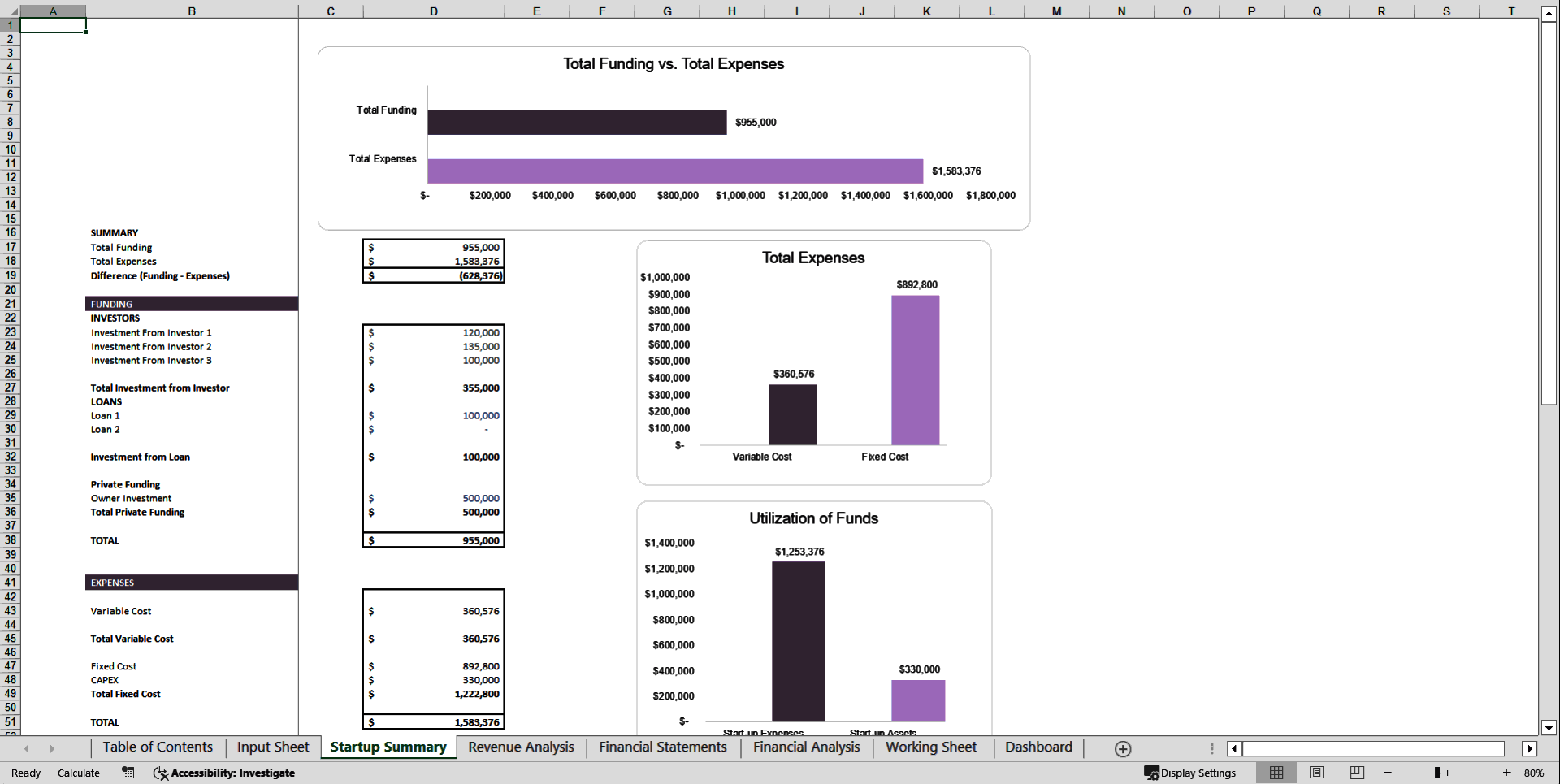Click Zoom In on the status bar

pos(1507,773)
